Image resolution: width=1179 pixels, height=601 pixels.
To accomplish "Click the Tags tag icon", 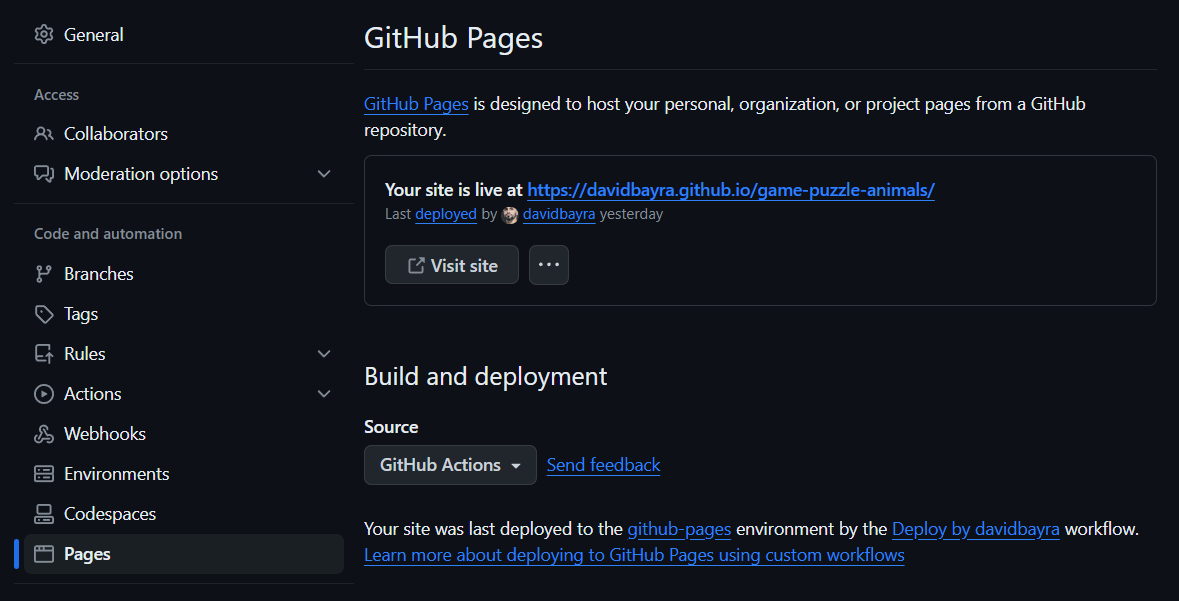I will coord(44,314).
